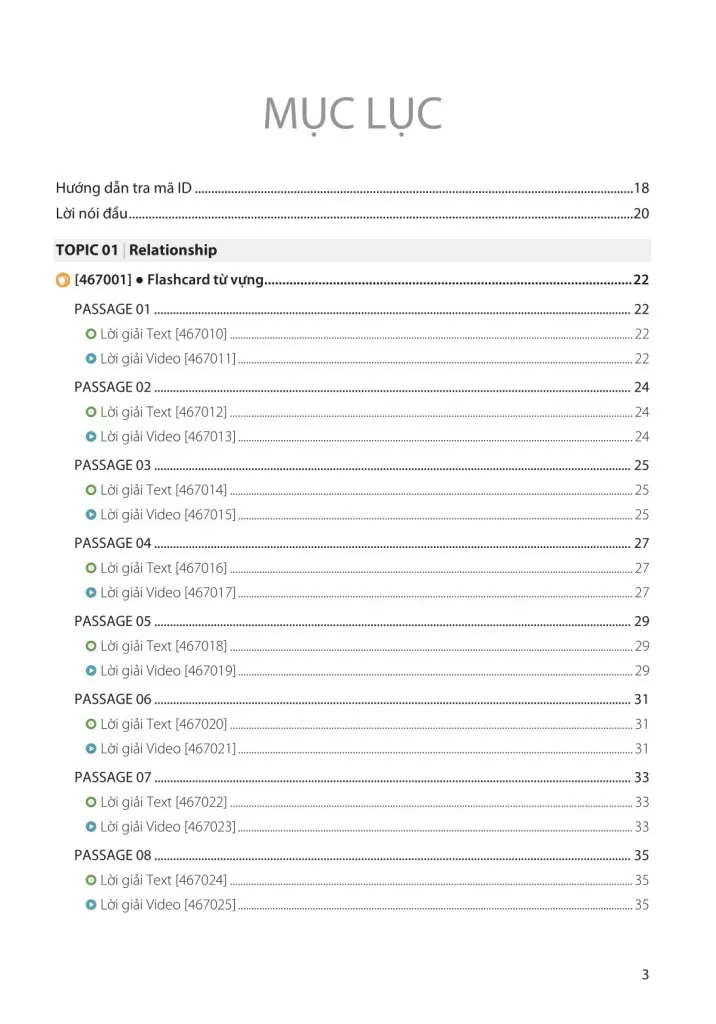
Task: Click blue play icon for Lời giải Video [467023]
Action: pyautogui.click(x=91, y=826)
